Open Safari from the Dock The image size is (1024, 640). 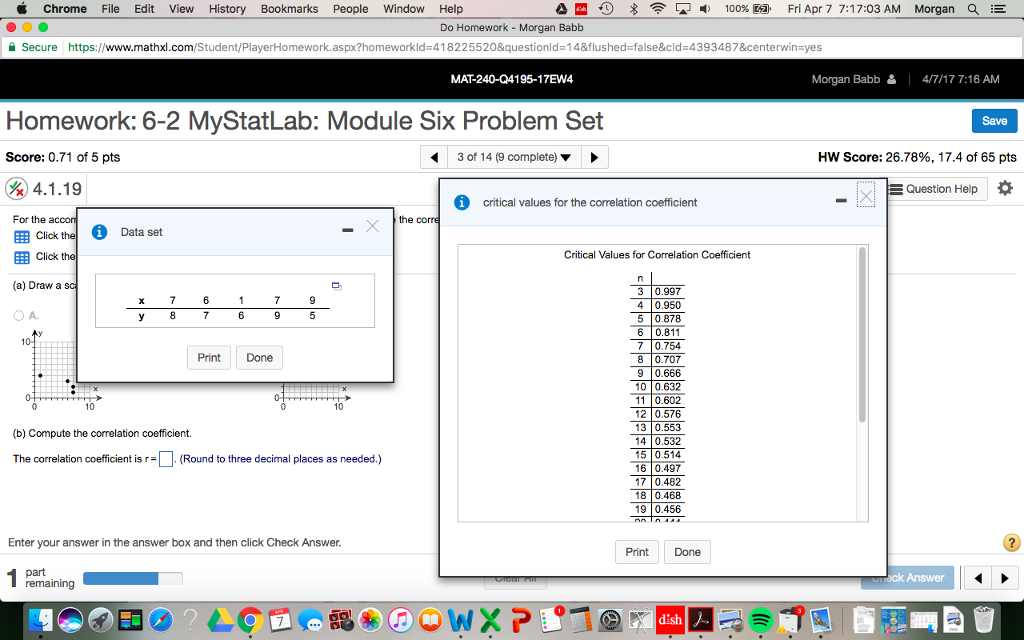pyautogui.click(x=161, y=620)
